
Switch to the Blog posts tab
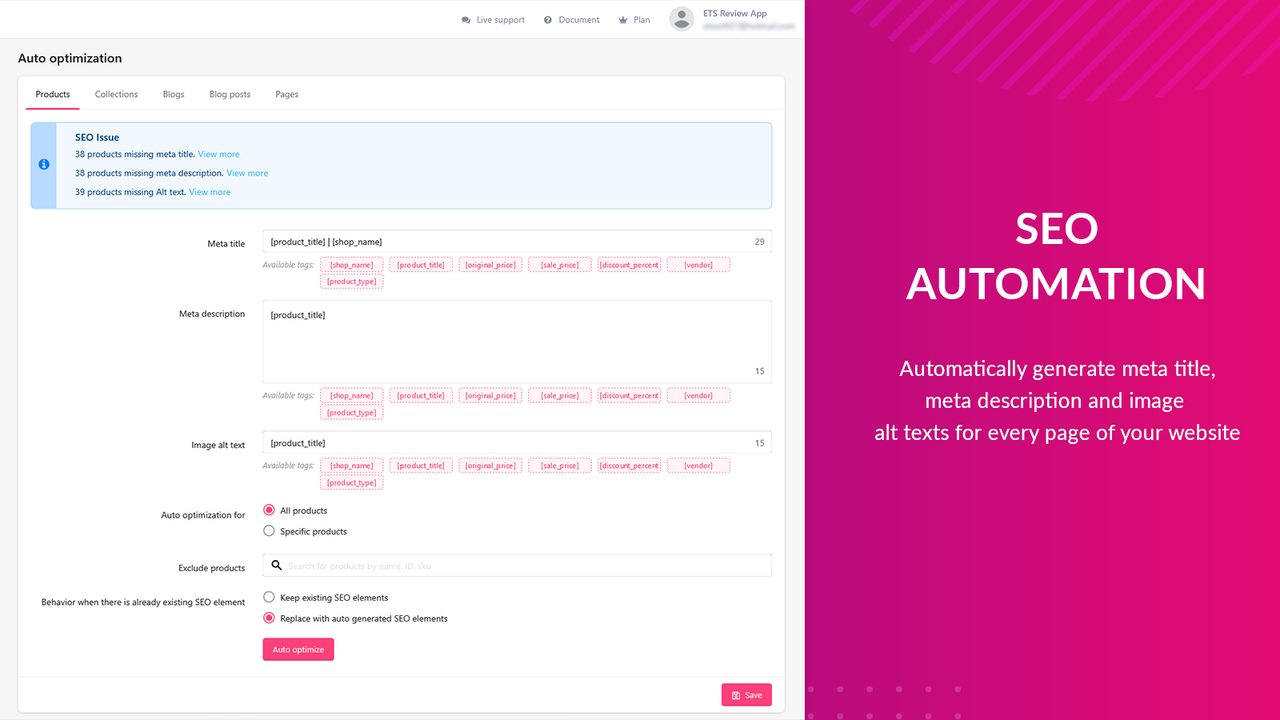pyautogui.click(x=229, y=93)
